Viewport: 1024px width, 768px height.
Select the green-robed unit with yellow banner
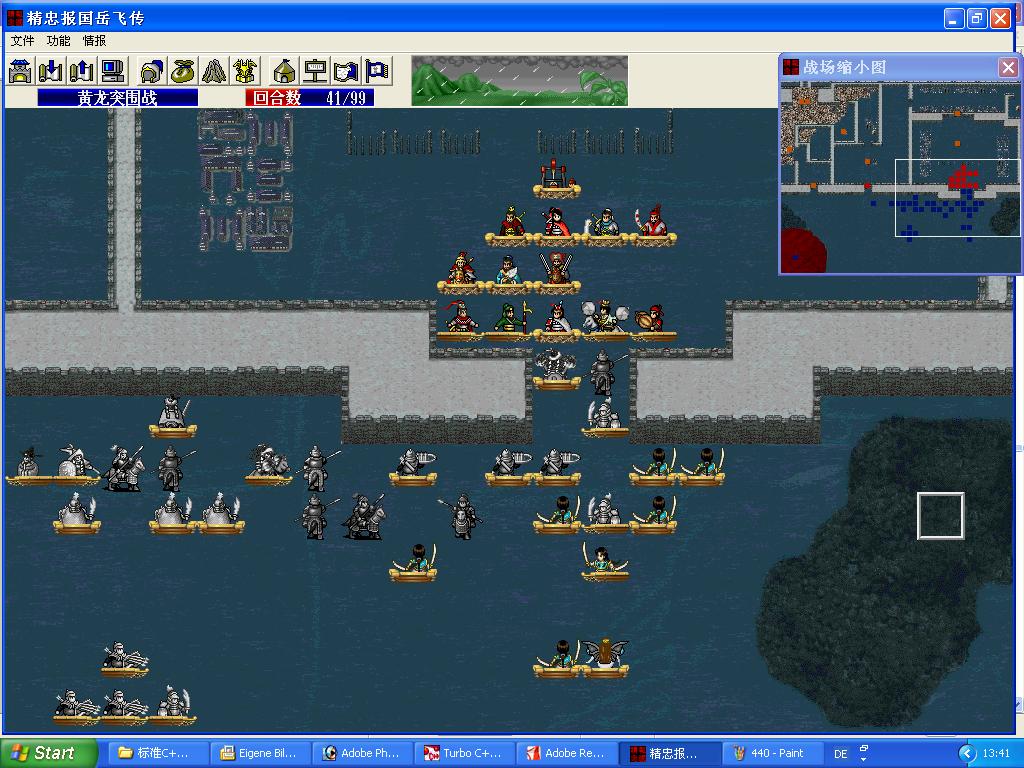[509, 320]
